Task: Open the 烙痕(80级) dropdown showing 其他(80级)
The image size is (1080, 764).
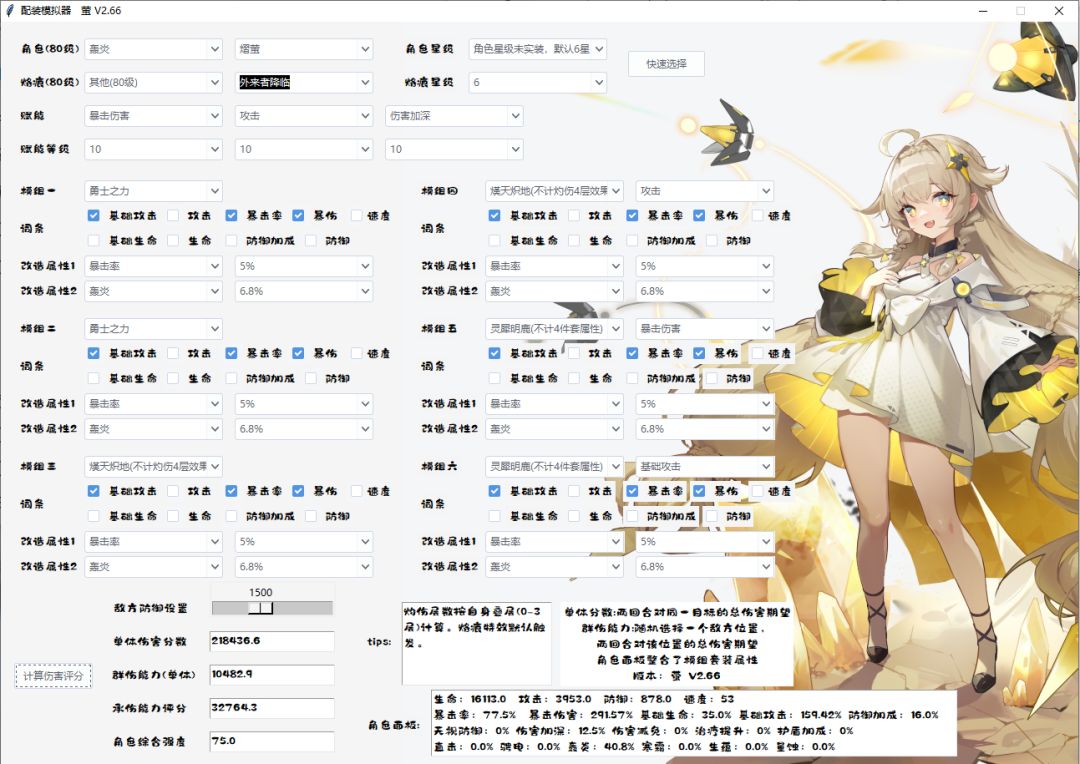Action: pyautogui.click(x=153, y=82)
